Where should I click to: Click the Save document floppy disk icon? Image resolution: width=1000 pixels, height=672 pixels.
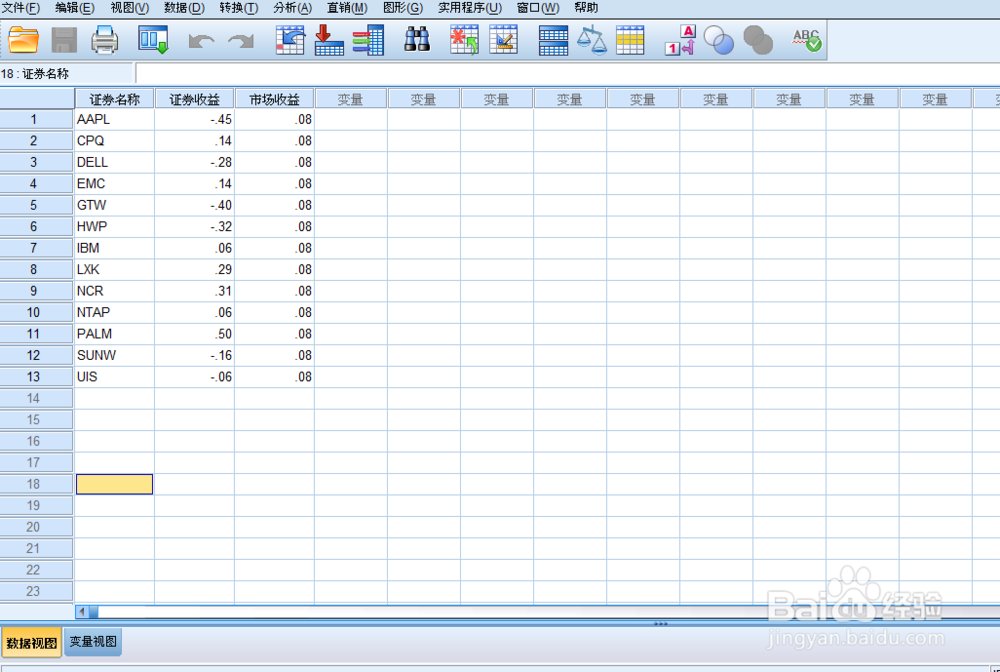click(64, 40)
